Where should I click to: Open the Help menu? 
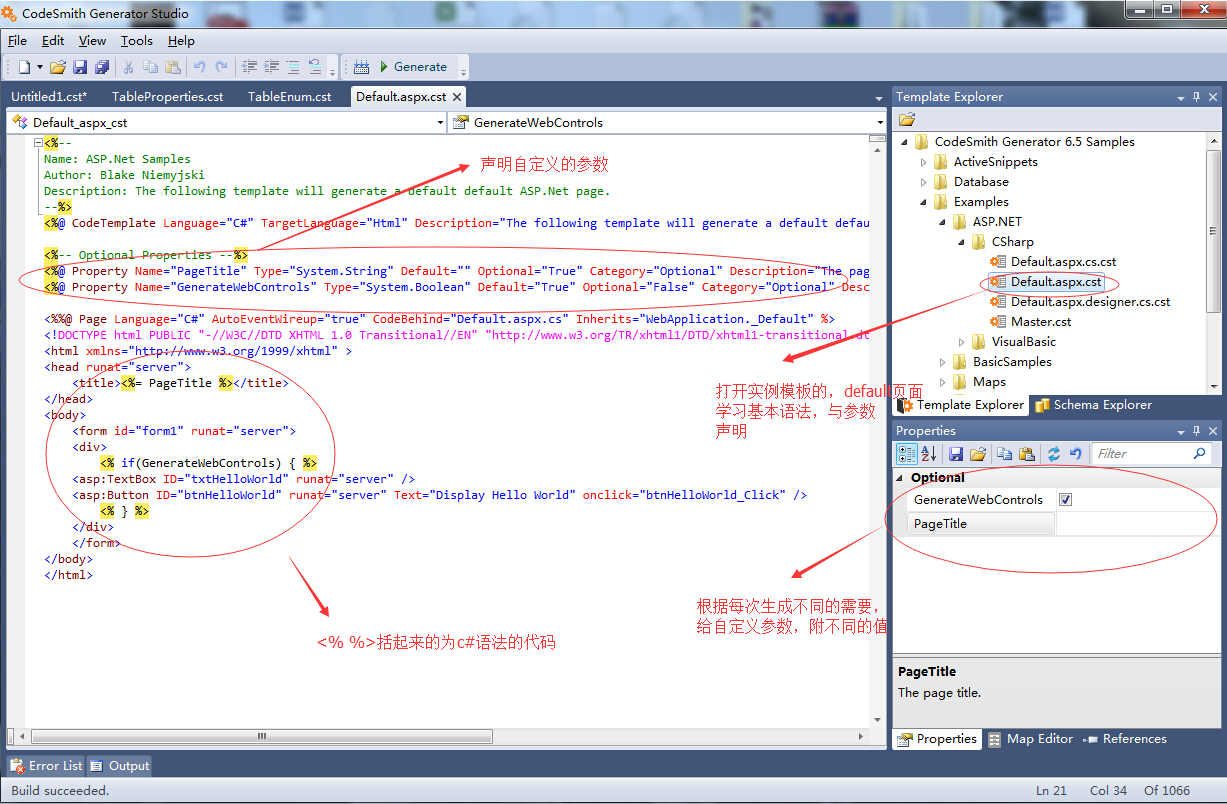pyautogui.click(x=181, y=41)
